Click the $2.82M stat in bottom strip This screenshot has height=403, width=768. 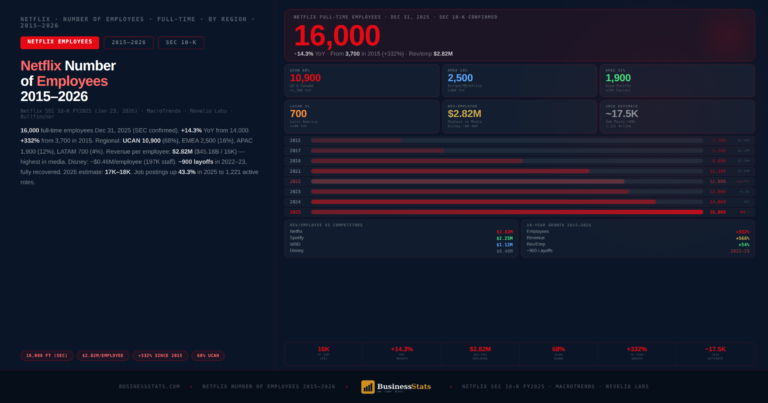point(480,353)
